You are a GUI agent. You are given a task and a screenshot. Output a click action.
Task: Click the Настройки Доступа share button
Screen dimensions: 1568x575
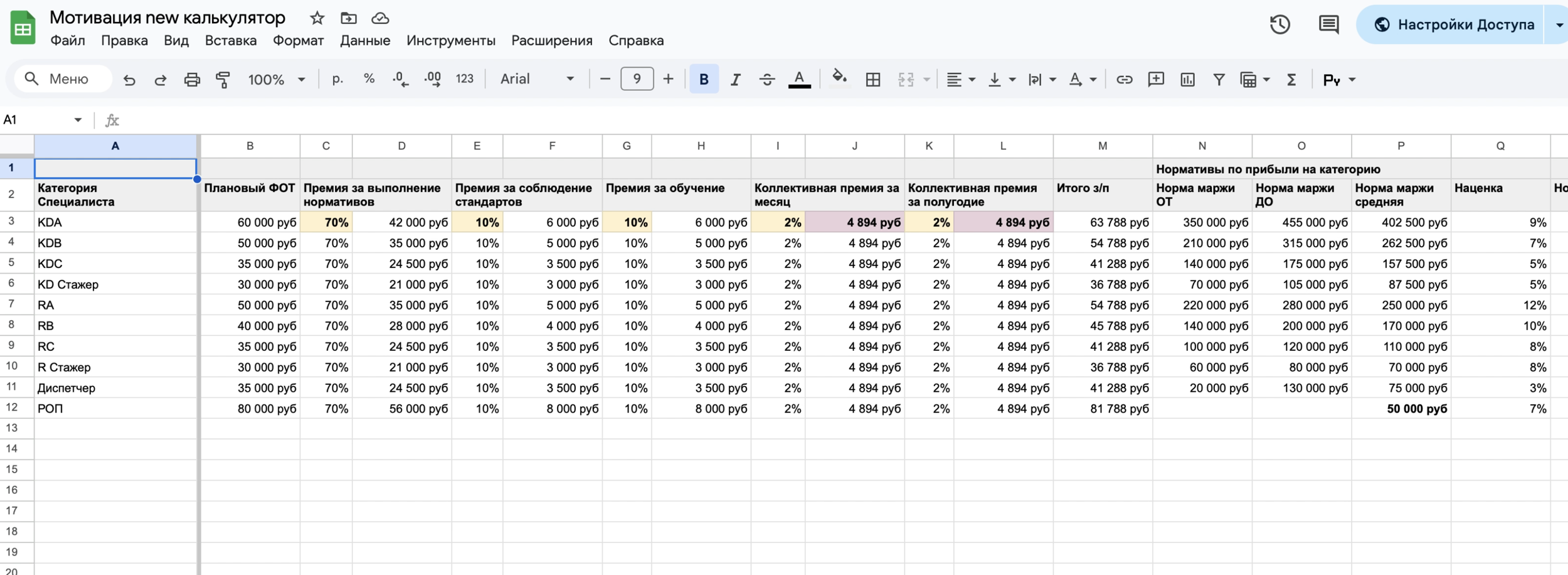[1453, 25]
